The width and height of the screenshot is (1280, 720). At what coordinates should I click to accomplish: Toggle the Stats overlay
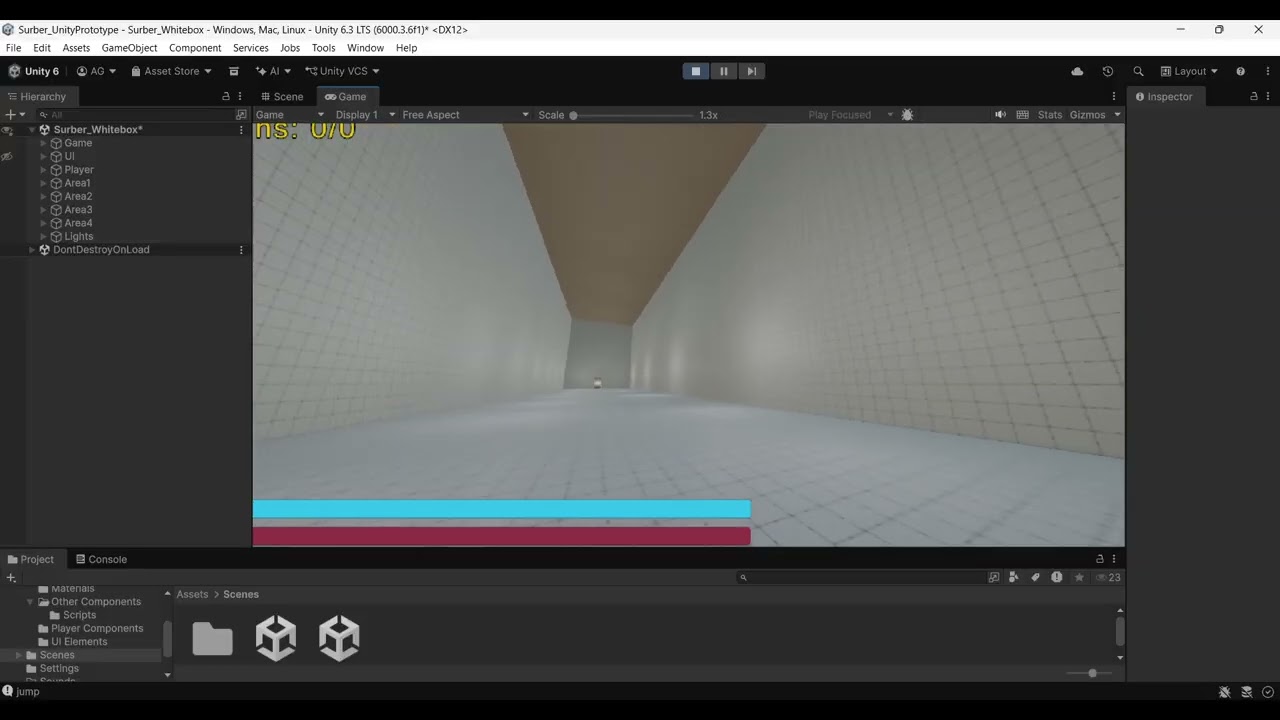(x=1050, y=115)
